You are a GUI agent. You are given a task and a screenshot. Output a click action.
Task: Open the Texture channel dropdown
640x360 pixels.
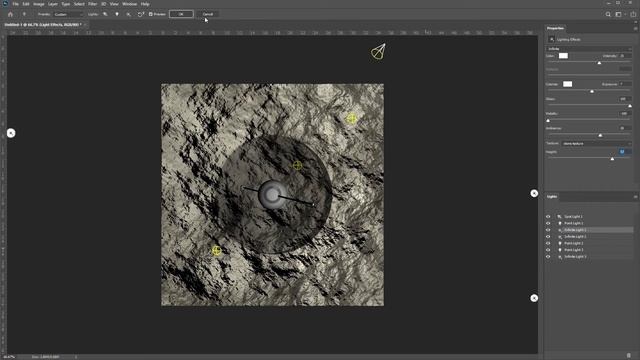pos(596,144)
